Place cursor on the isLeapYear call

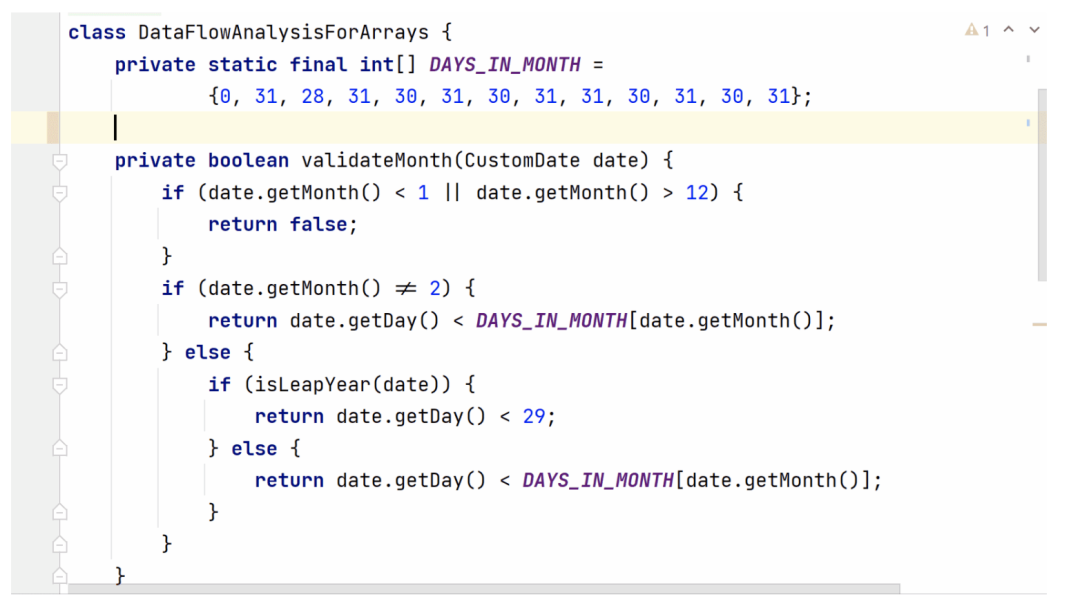point(300,385)
